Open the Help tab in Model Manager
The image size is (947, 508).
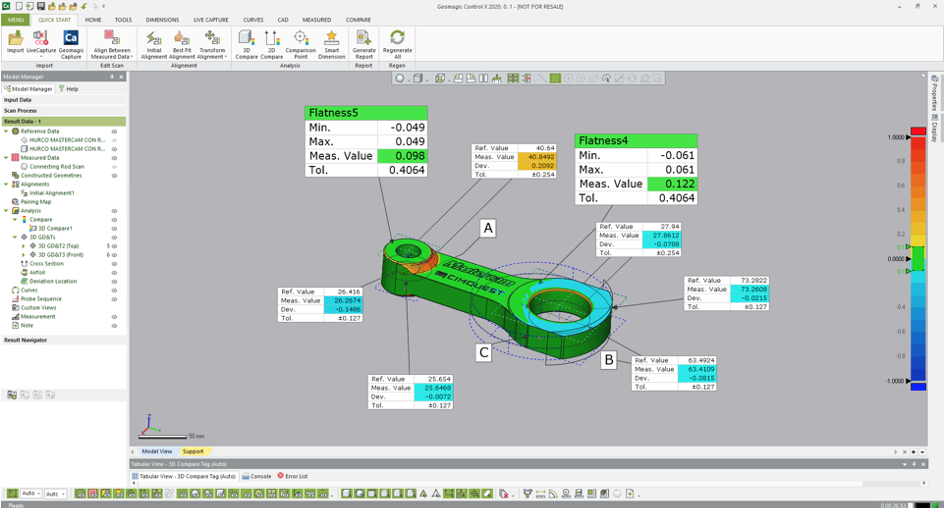68,89
